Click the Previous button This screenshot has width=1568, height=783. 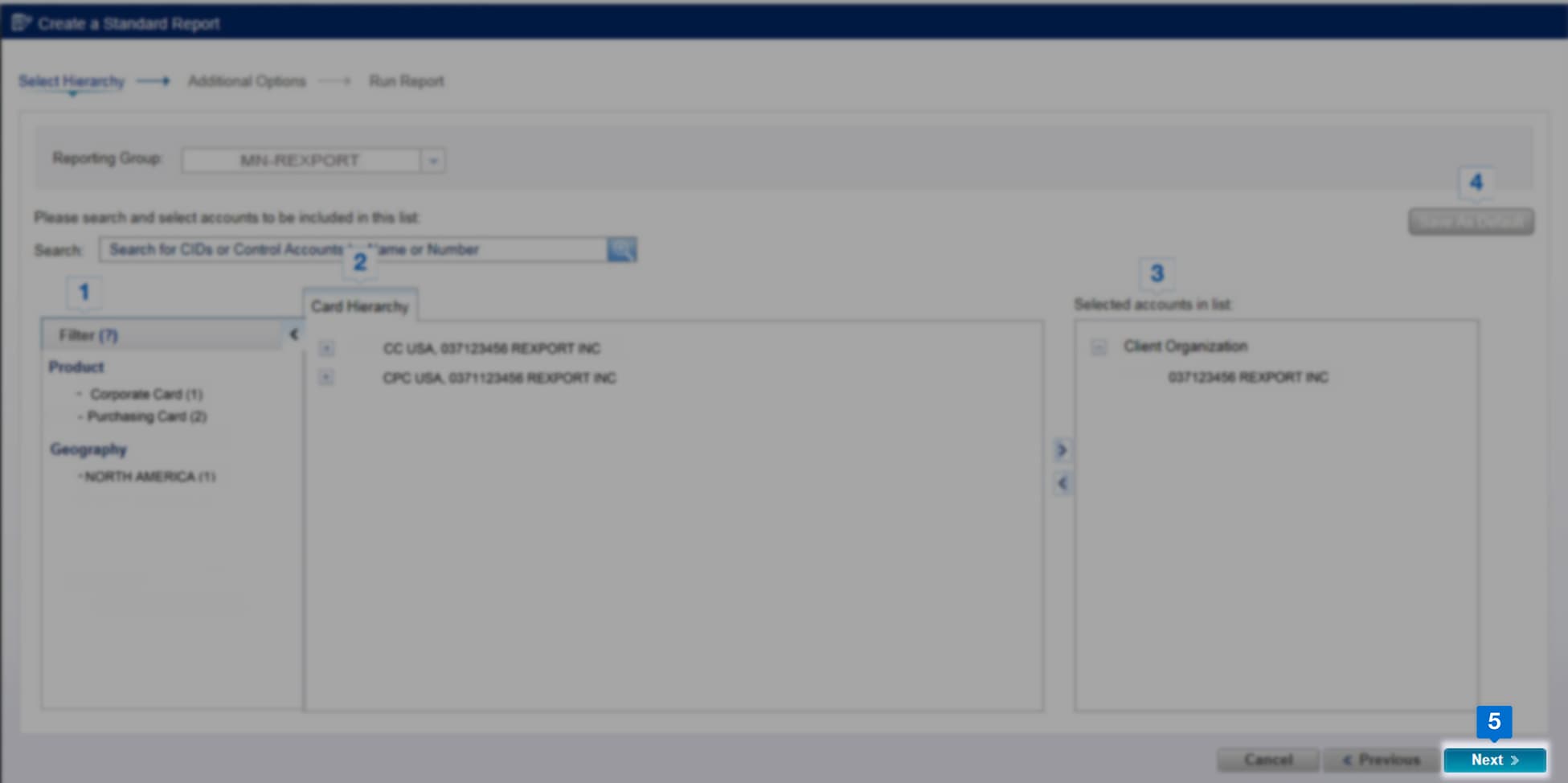point(1380,760)
